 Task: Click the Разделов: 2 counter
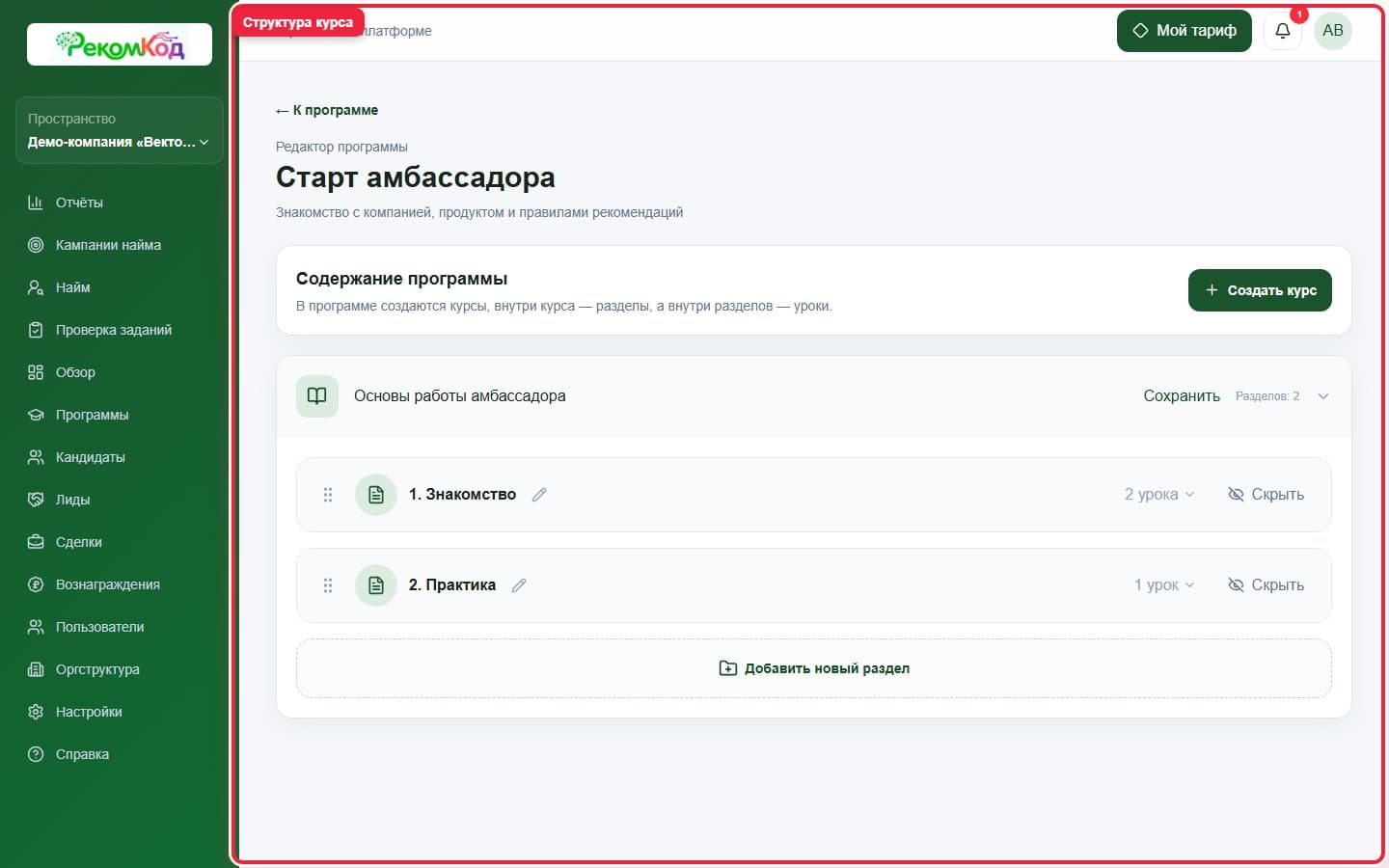point(1267,396)
